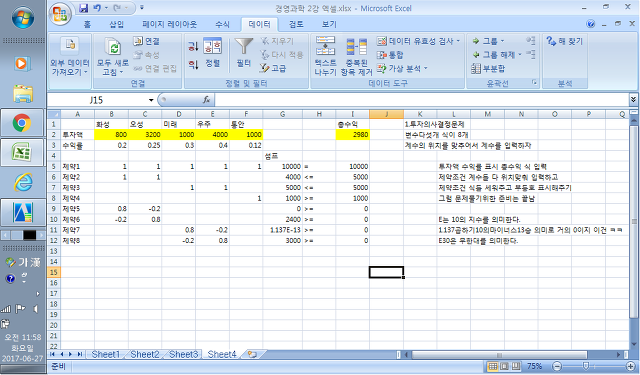This screenshot has width=640, height=375.
Task: Expand 데이터 유효성 검사 dropdown arrow
Action: click(x=458, y=41)
